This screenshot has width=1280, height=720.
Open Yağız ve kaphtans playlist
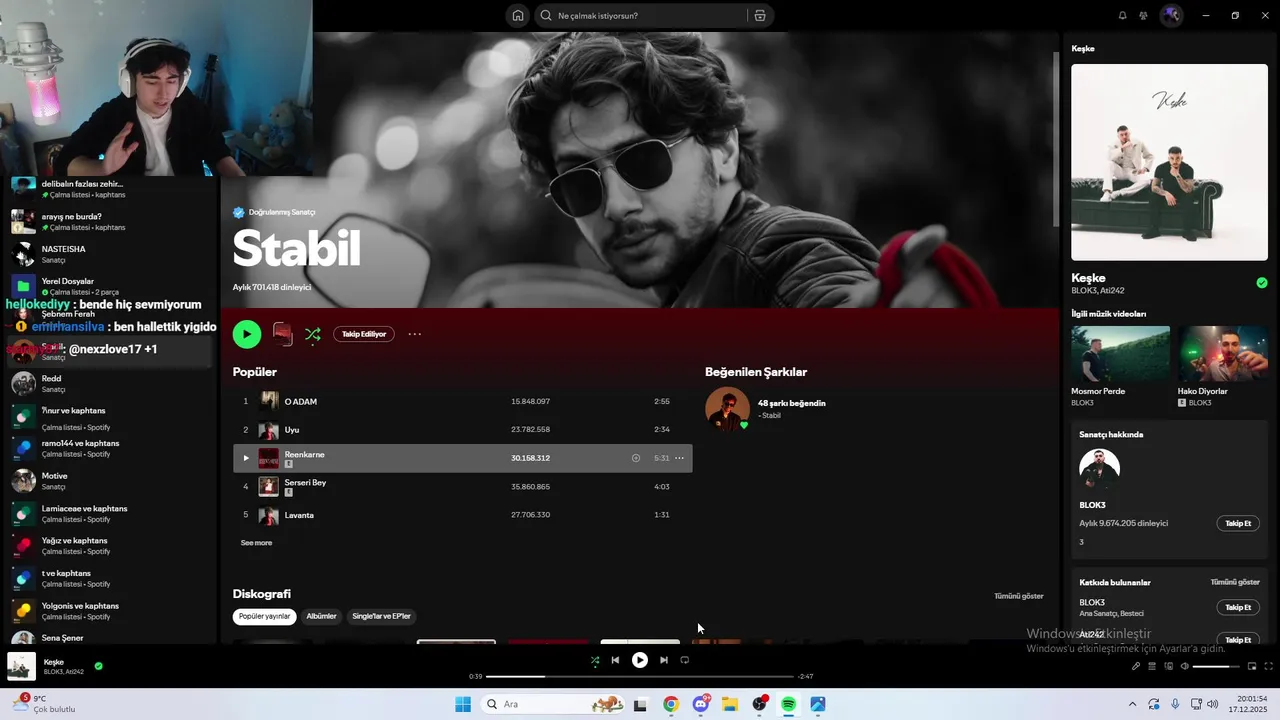click(x=110, y=546)
